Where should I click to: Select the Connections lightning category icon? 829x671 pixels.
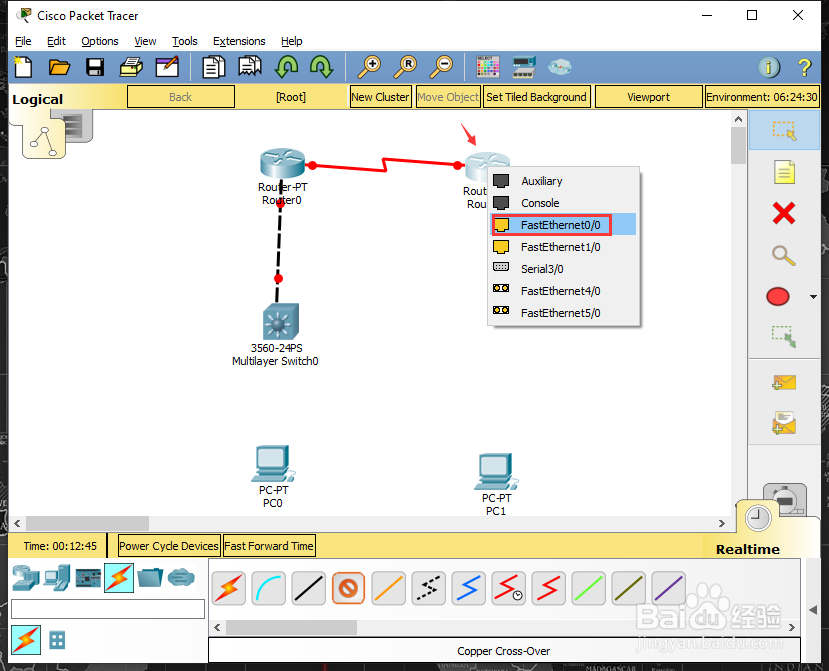point(119,577)
